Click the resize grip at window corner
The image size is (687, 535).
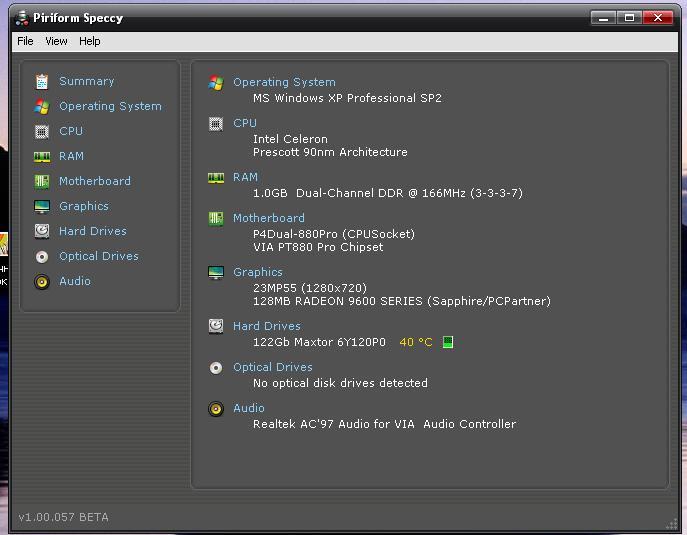click(671, 523)
